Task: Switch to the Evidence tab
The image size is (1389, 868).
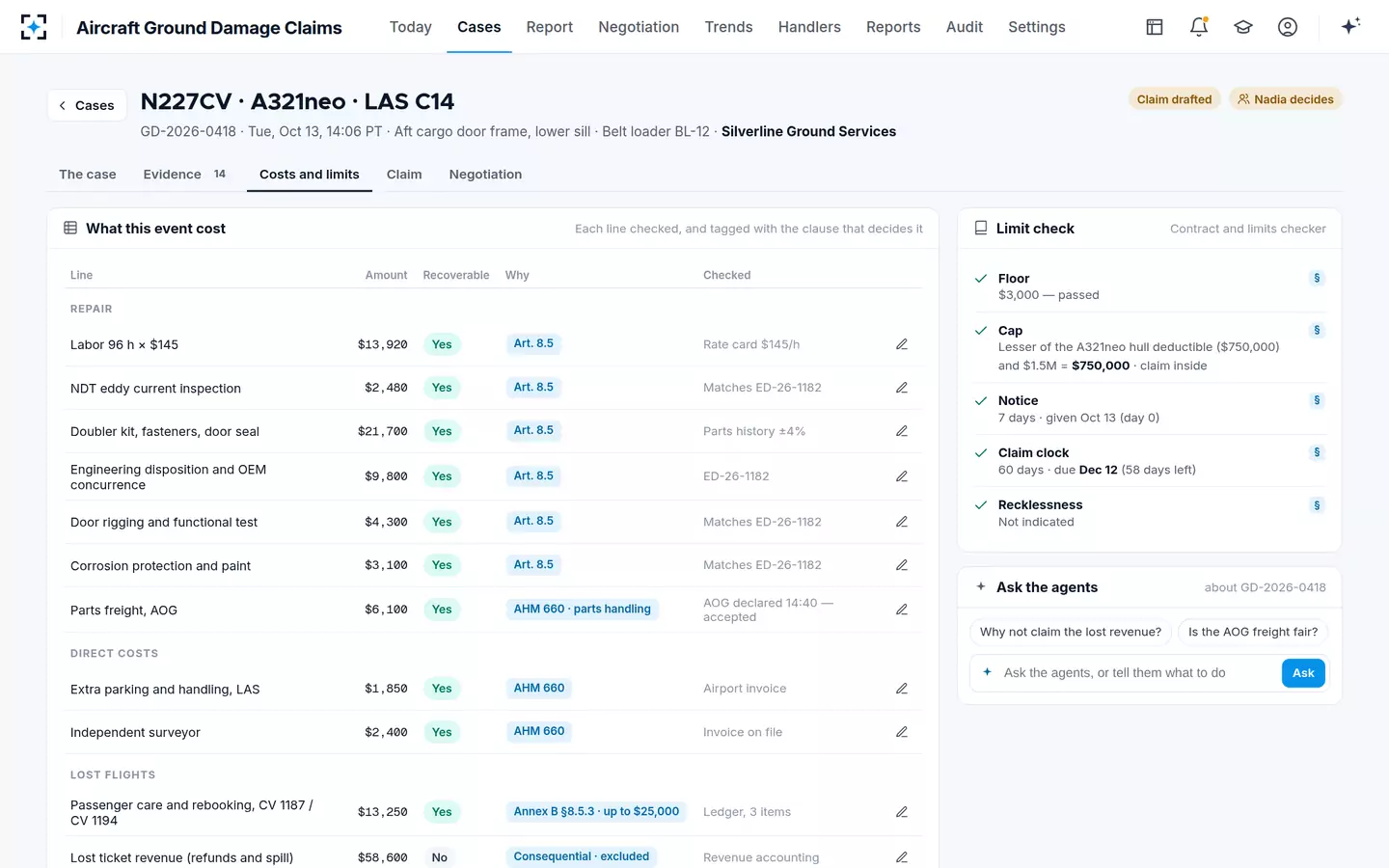Action: (184, 175)
